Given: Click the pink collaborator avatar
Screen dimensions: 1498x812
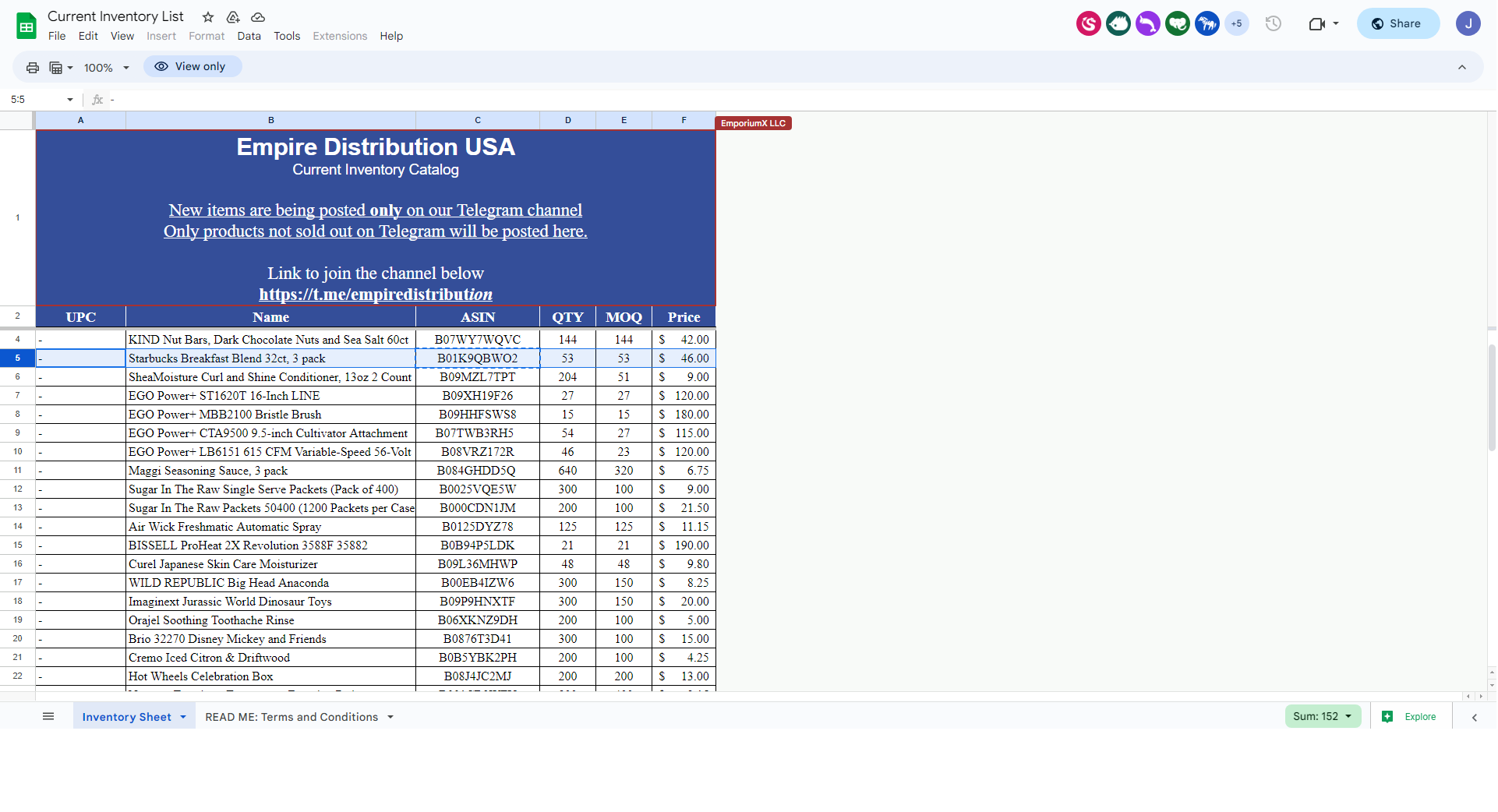Looking at the screenshot, I should [x=1089, y=23].
